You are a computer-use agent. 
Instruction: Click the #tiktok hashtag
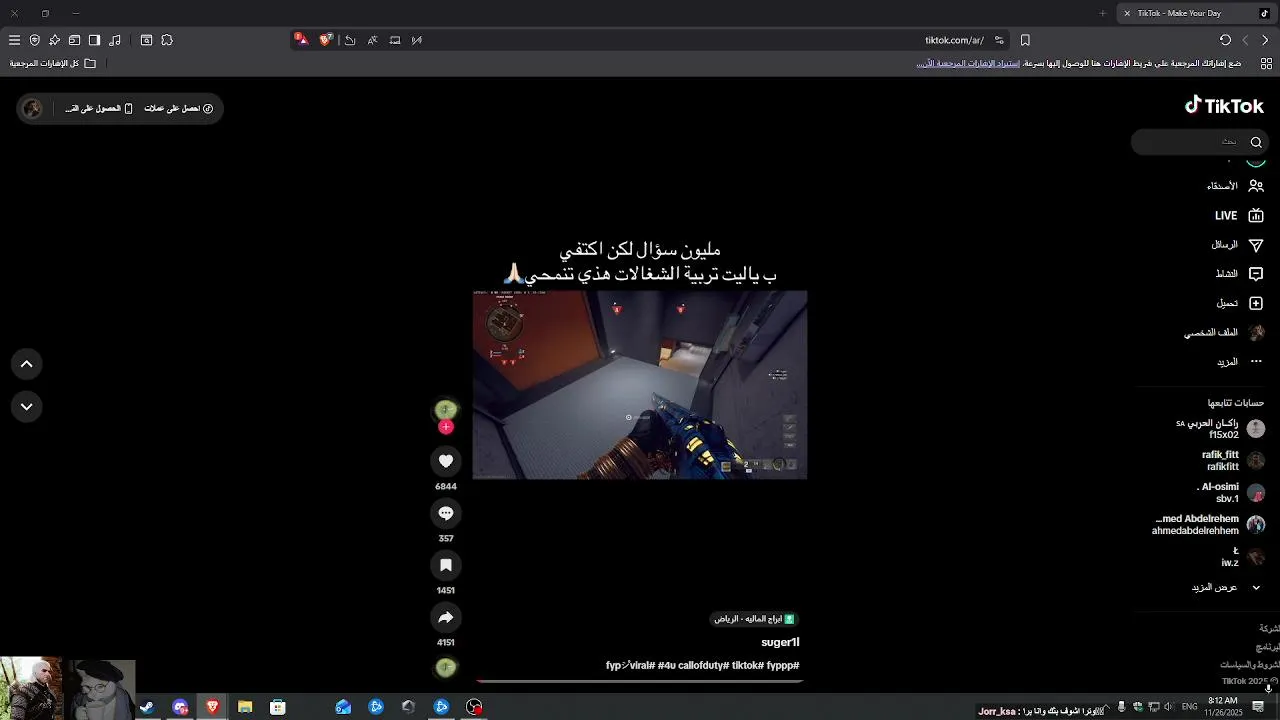[748, 665]
